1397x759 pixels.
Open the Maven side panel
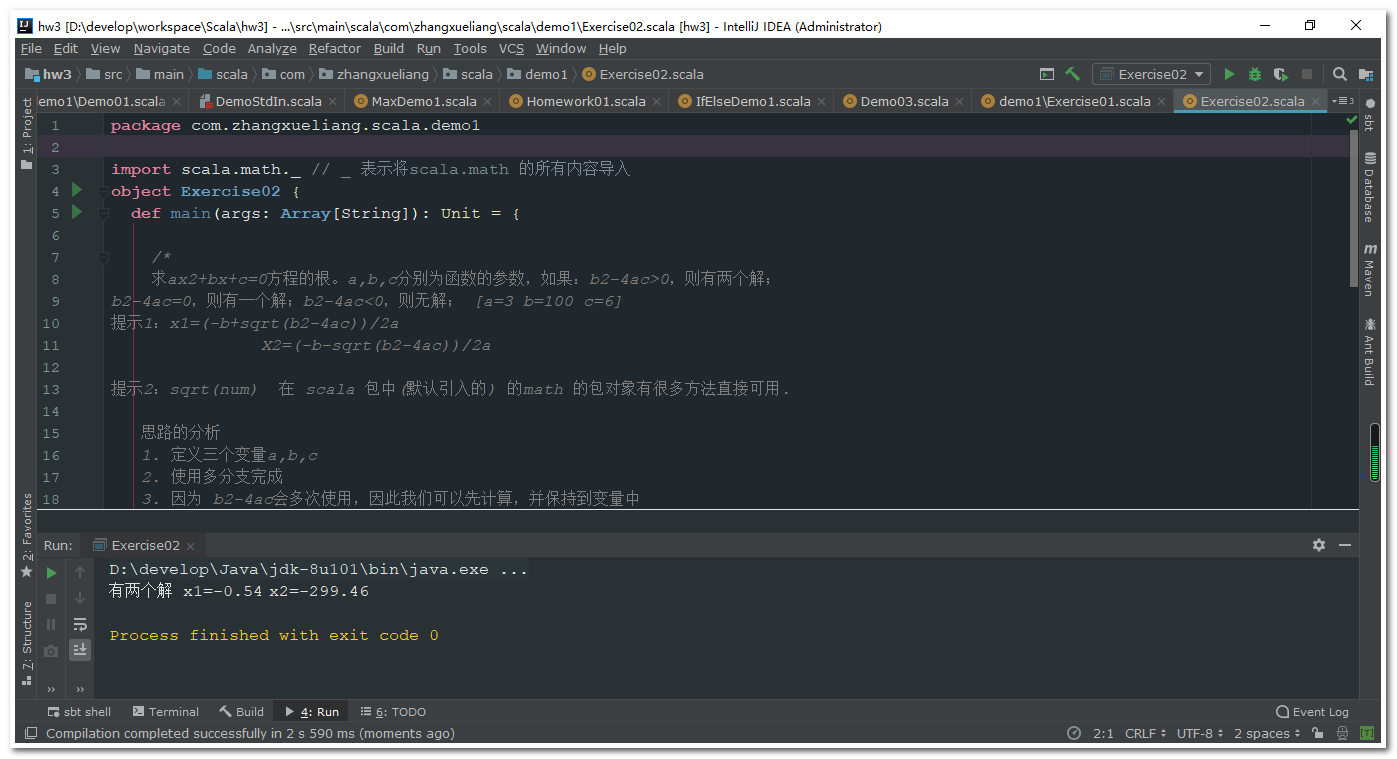(1370, 269)
